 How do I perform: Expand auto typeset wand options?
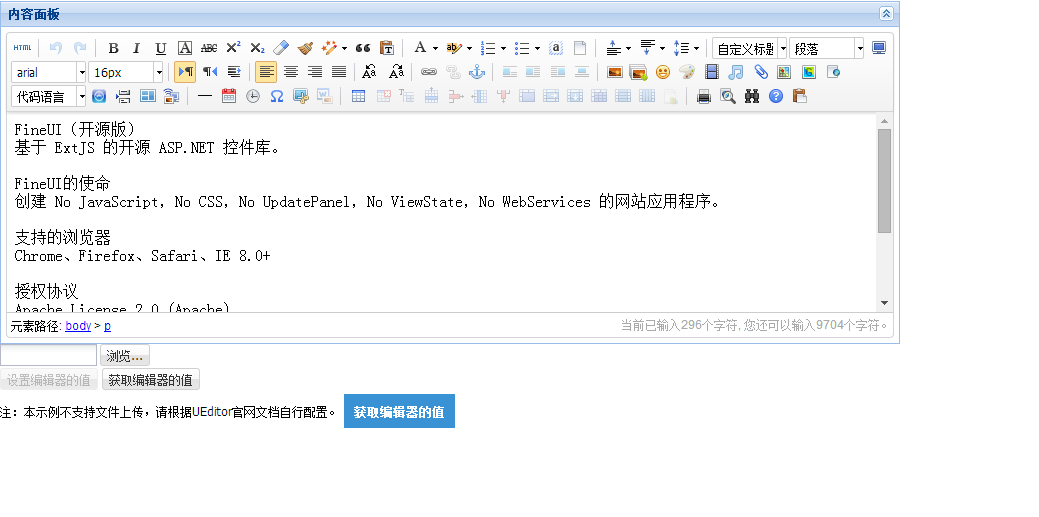(x=344, y=48)
